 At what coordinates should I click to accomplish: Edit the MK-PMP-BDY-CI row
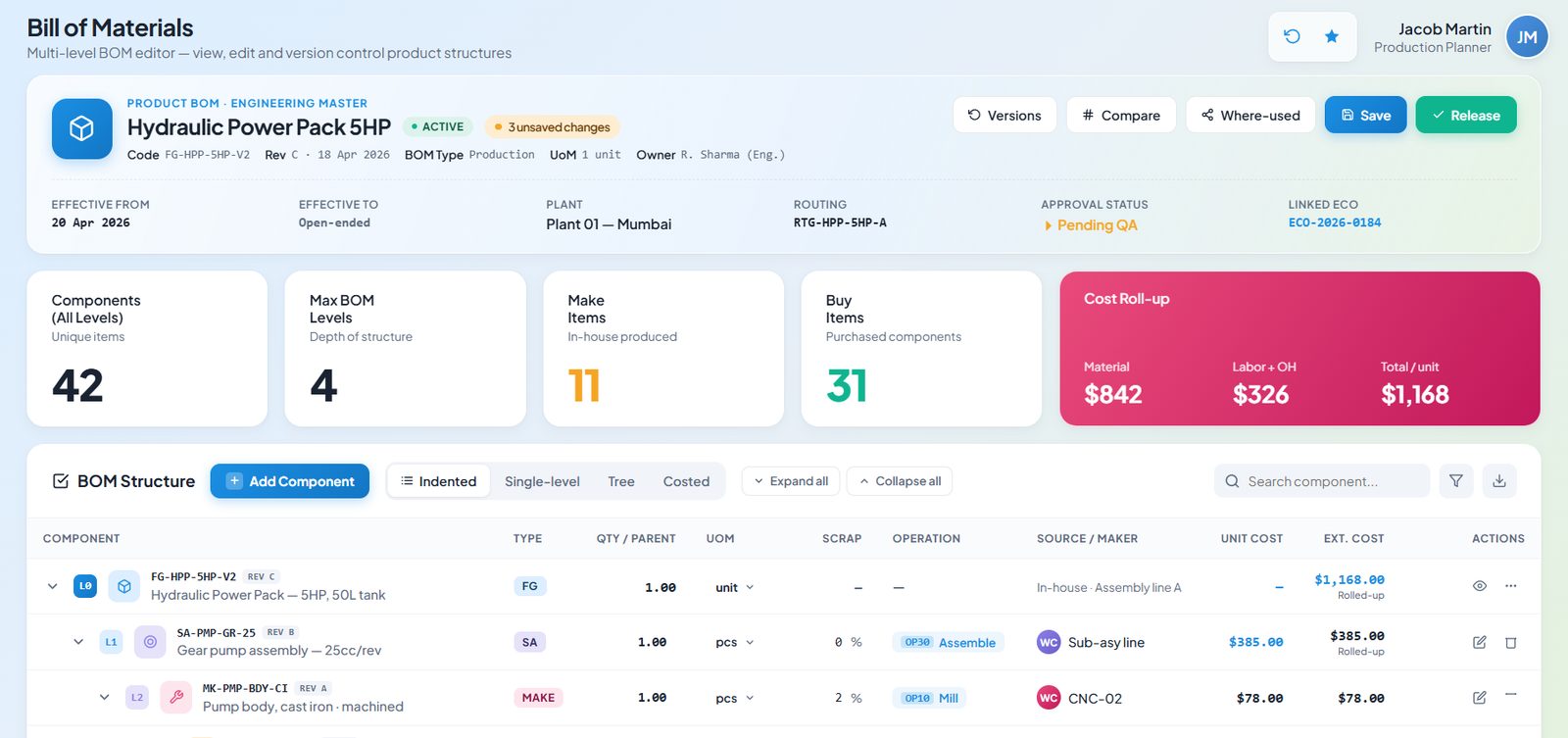(x=1480, y=698)
